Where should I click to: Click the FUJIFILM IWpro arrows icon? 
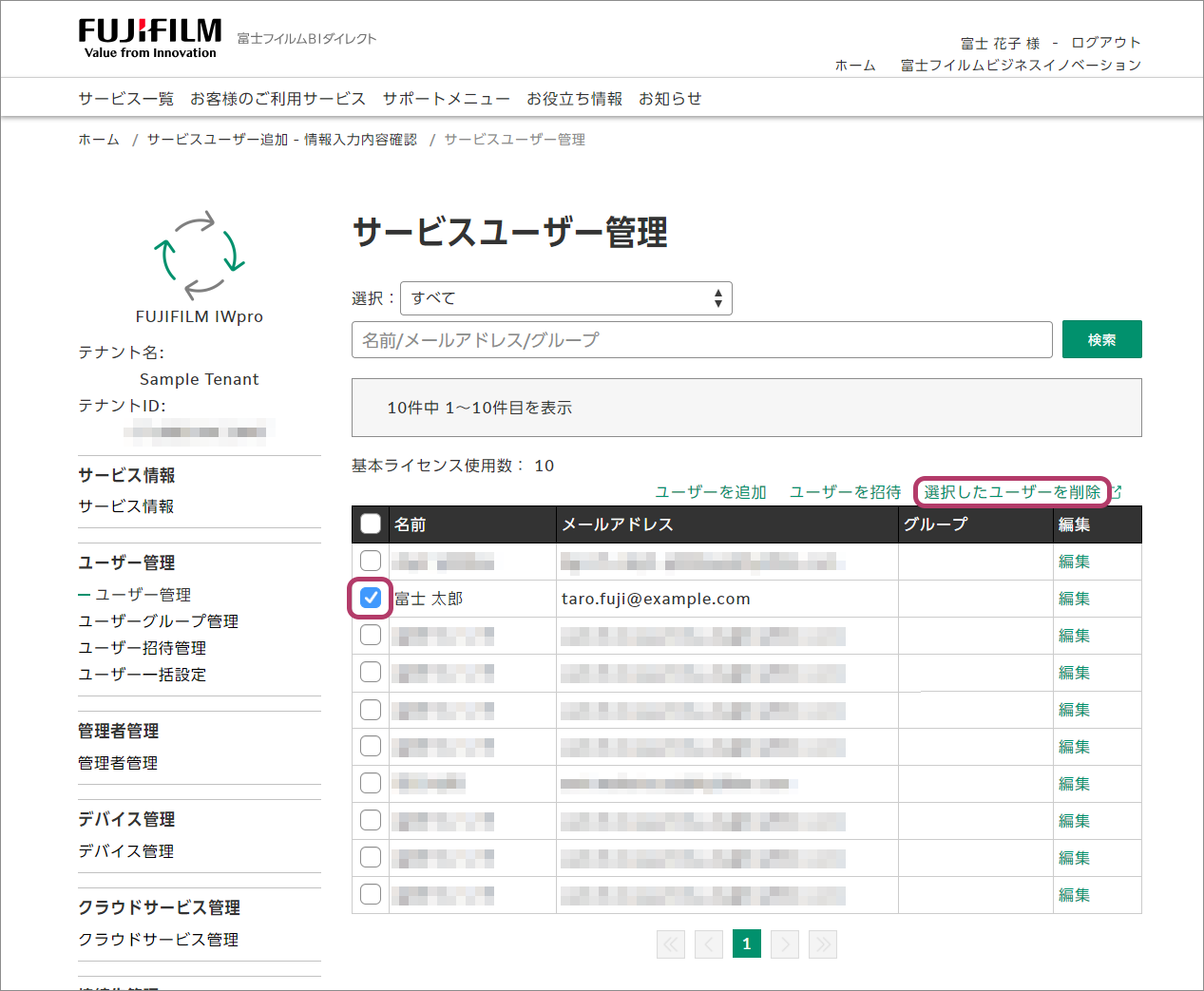[200, 255]
